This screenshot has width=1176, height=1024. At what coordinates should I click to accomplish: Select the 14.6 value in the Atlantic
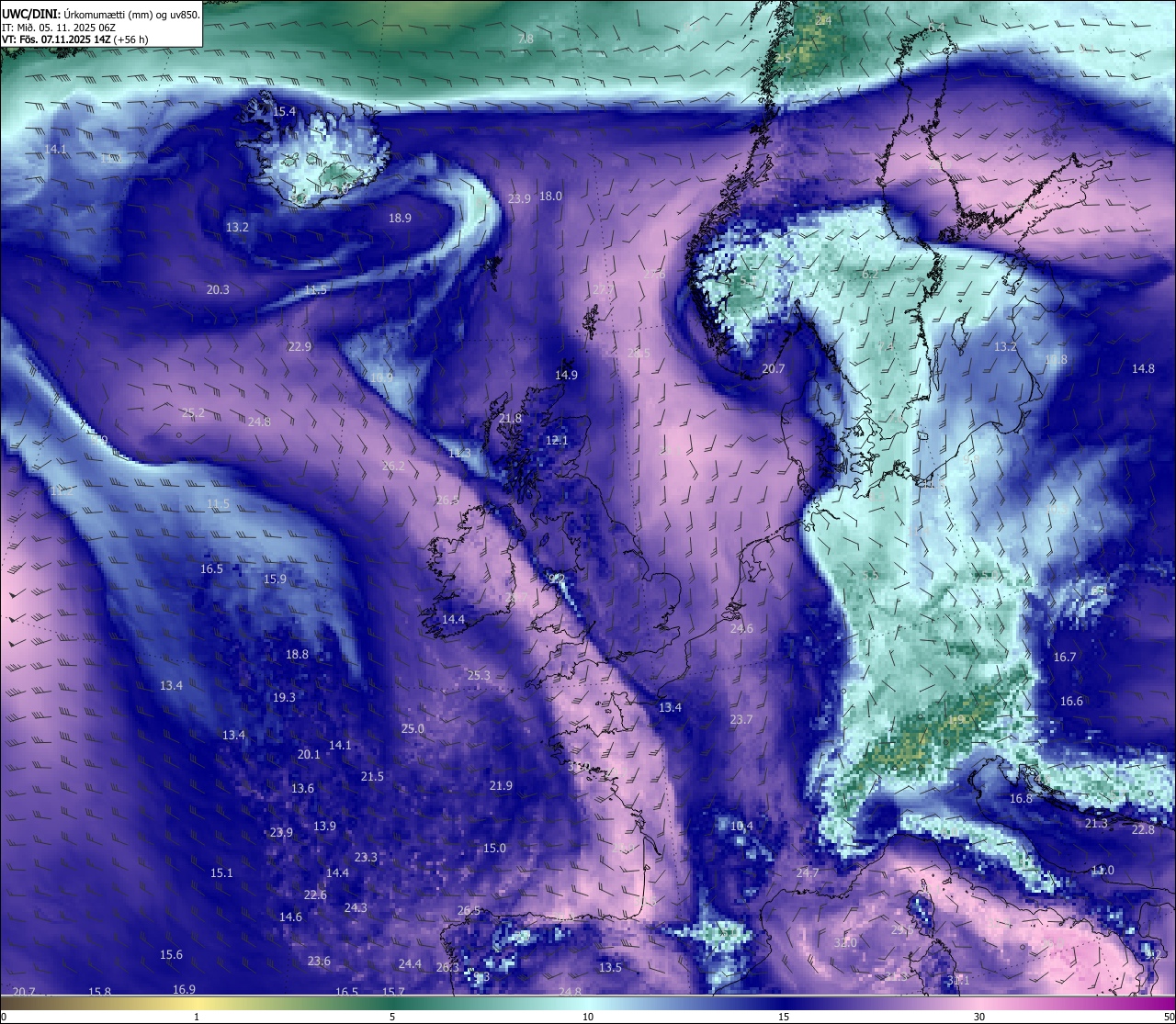pyautogui.click(x=290, y=917)
